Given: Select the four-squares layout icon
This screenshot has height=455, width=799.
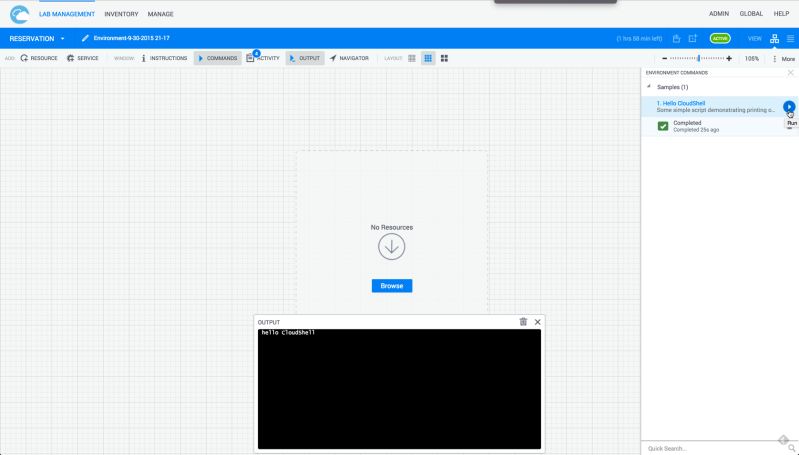Looking at the screenshot, I should tap(444, 59).
